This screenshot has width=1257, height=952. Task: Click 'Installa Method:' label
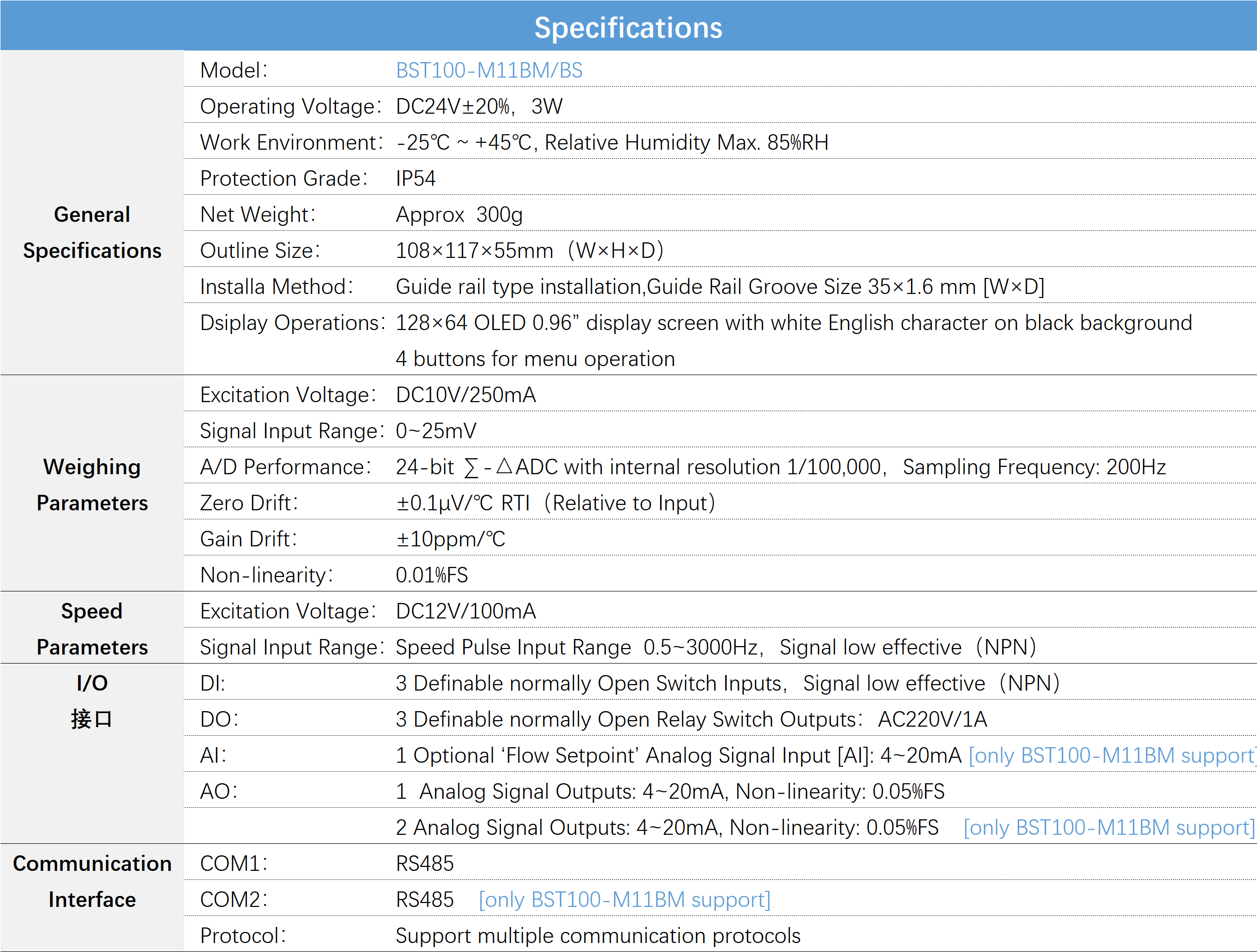pos(276,286)
